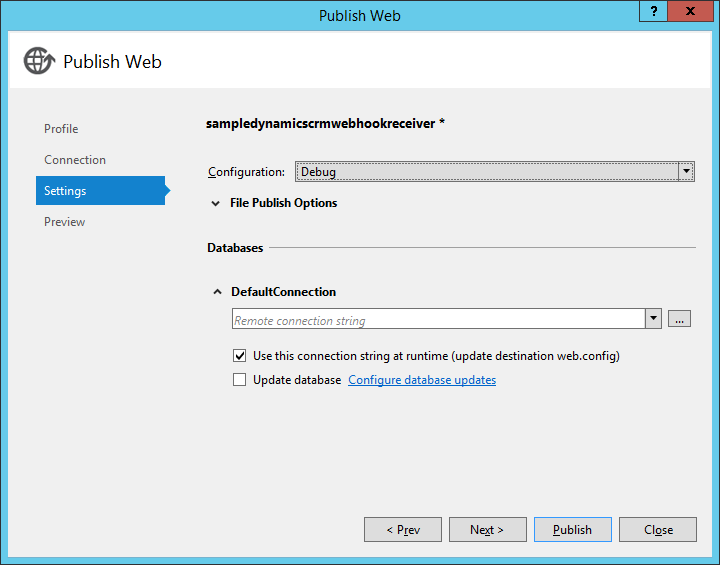The width and height of the screenshot is (720, 565).
Task: Switch to the Profile step
Action: pos(61,129)
